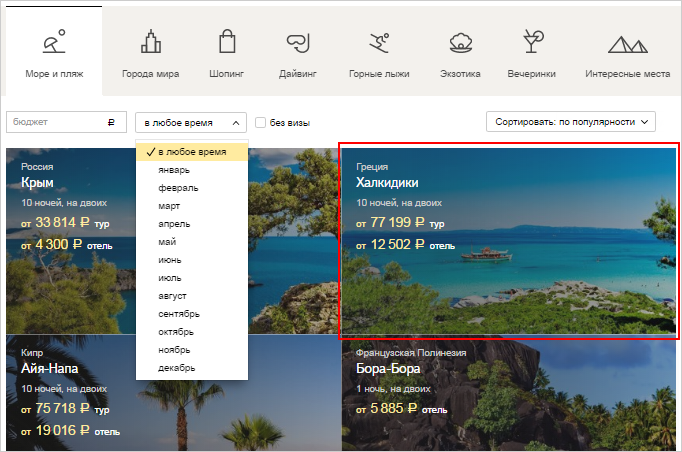This screenshot has height=452, width=682.
Task: Click the cocktail glass icon for Вечеринки
Action: tap(533, 41)
